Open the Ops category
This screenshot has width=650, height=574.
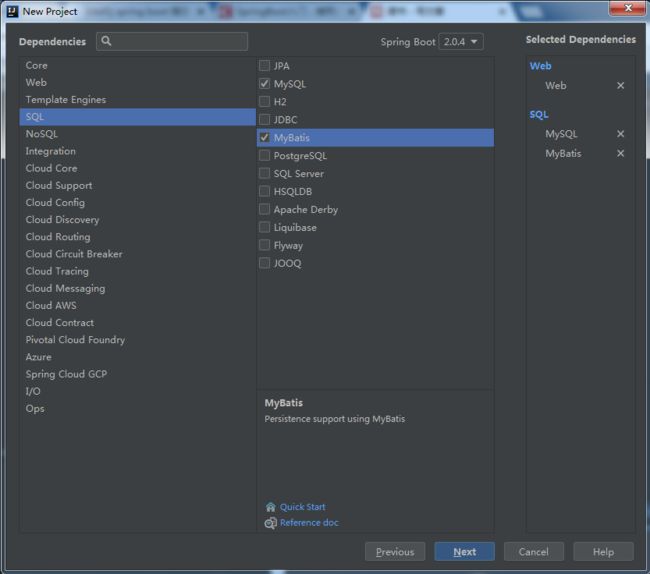[138, 408]
